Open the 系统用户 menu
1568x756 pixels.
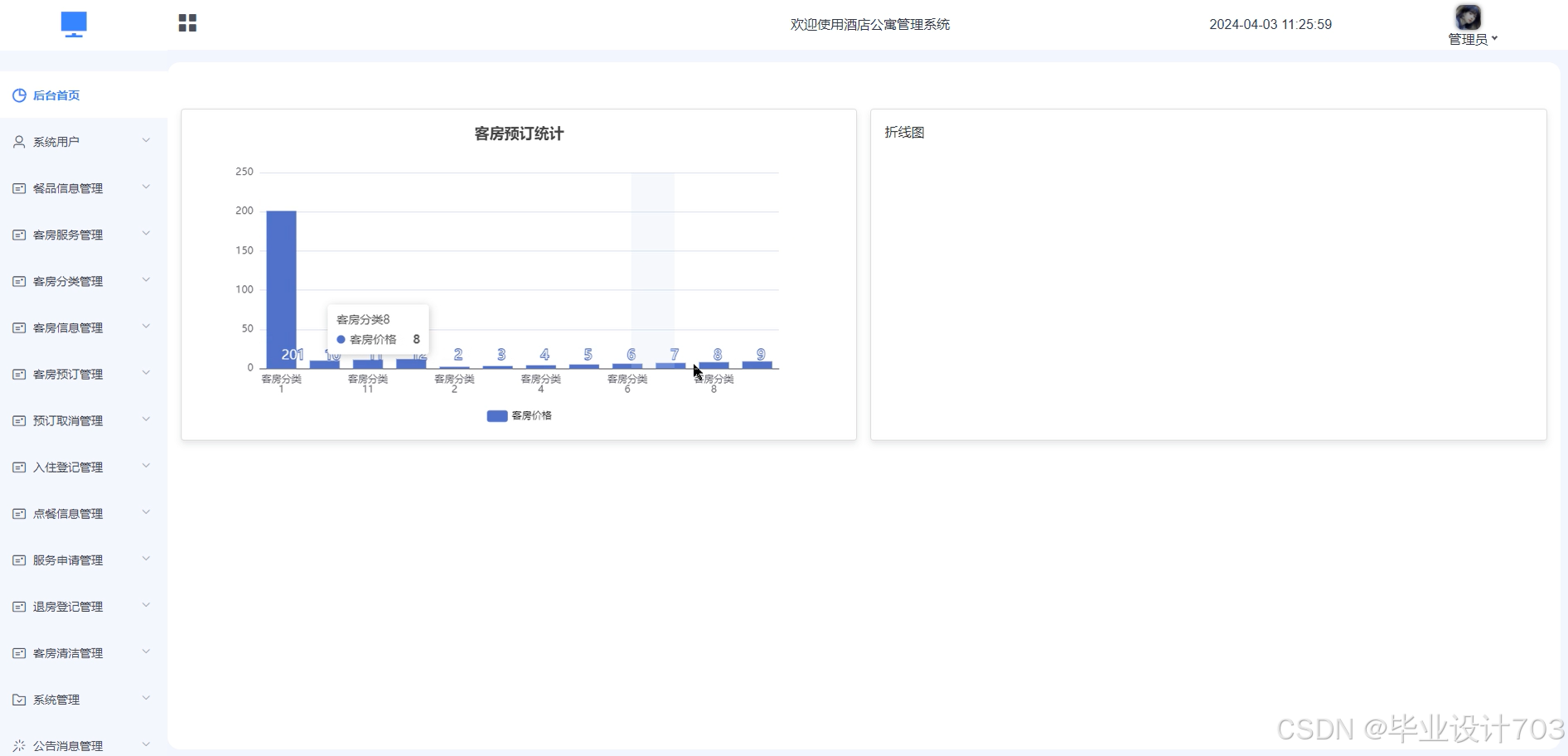tap(84, 142)
